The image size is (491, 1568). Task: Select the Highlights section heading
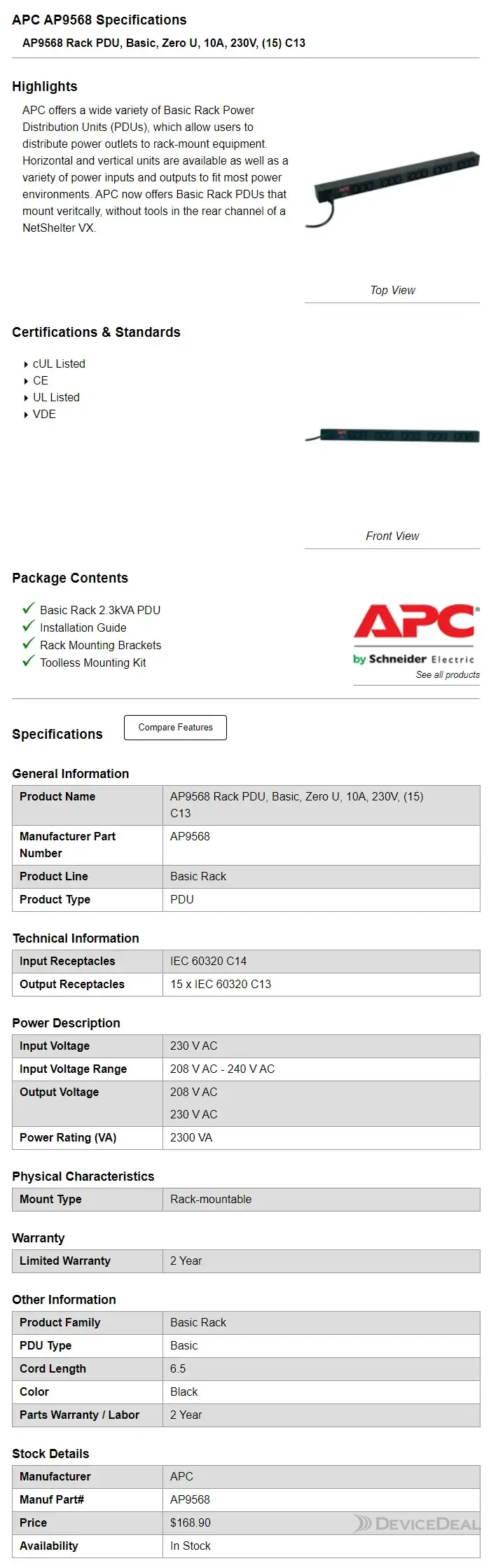pyautogui.click(x=44, y=87)
